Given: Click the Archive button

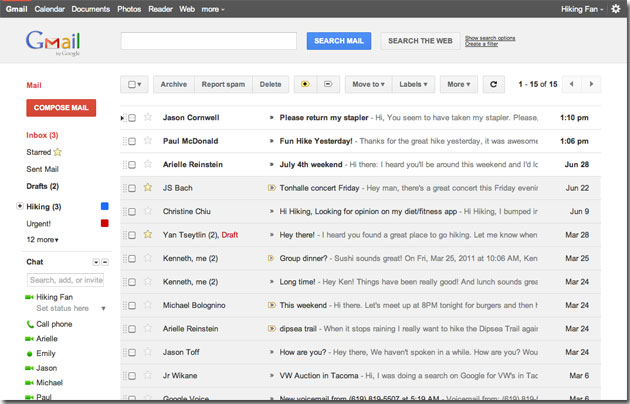Looking at the screenshot, I should [x=174, y=84].
